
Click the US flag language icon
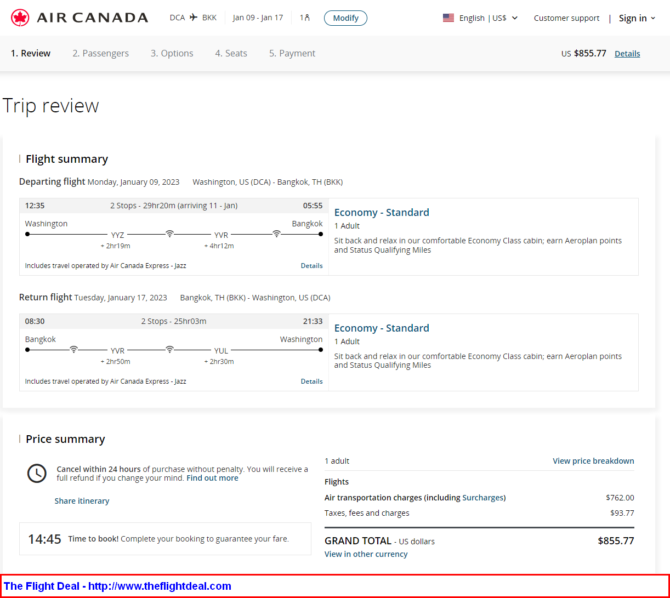pos(448,18)
